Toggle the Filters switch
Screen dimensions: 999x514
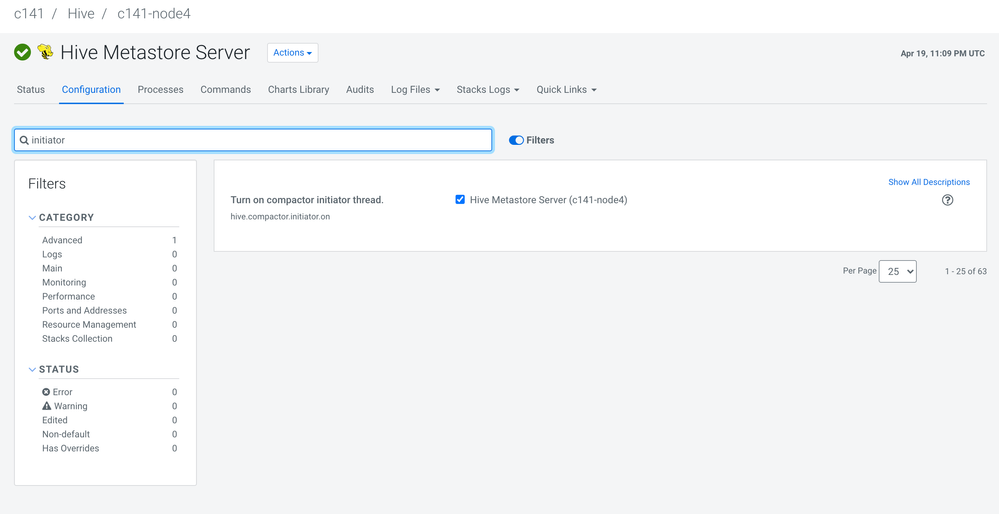(x=516, y=140)
